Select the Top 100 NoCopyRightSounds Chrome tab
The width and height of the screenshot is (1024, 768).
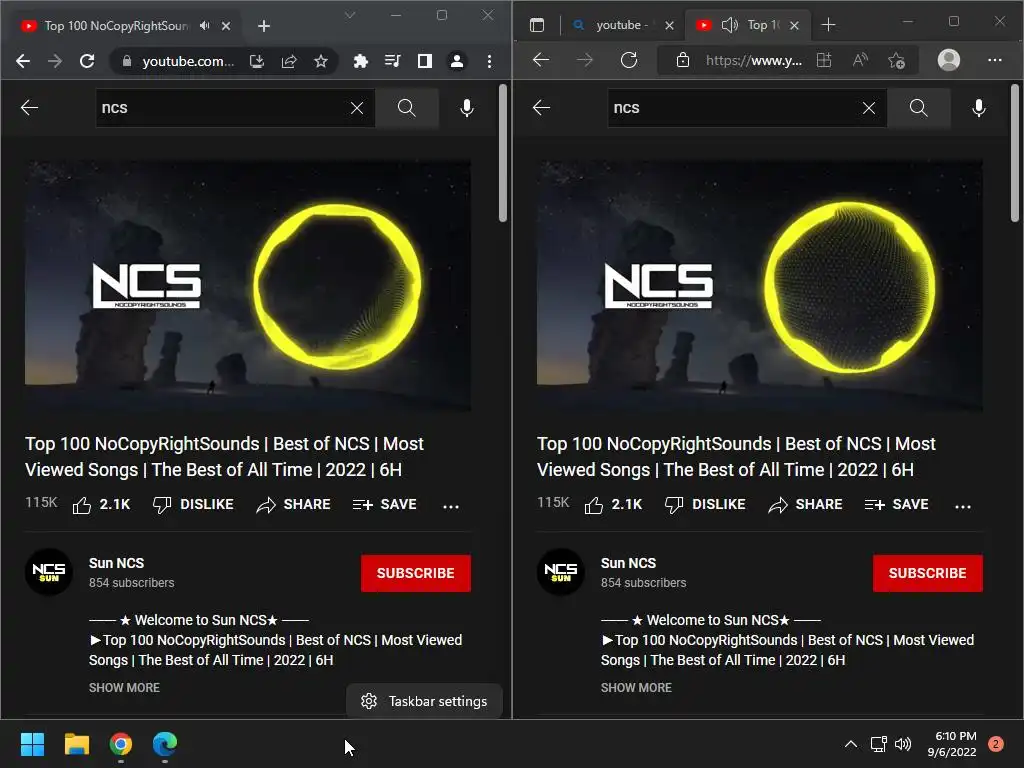pyautogui.click(x=127, y=25)
